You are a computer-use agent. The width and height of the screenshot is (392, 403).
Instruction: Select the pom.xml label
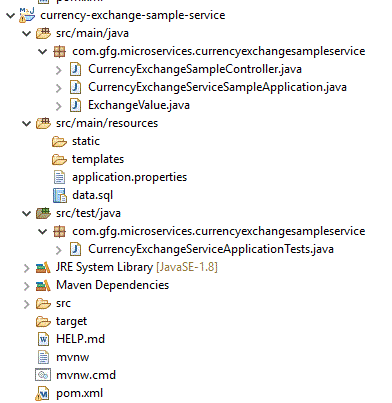point(80,393)
